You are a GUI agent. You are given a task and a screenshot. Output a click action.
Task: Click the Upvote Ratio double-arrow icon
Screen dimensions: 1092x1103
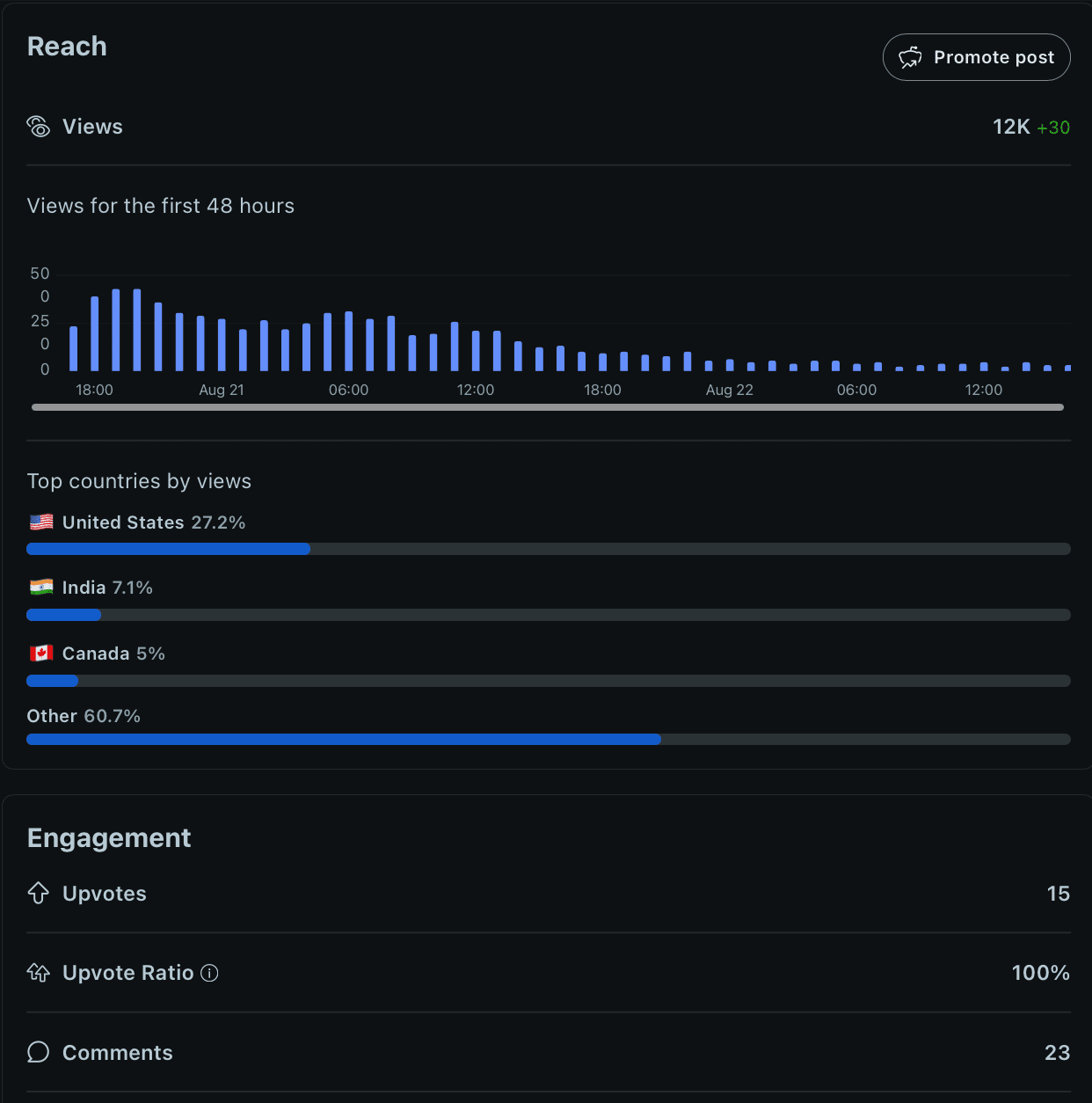coord(39,973)
